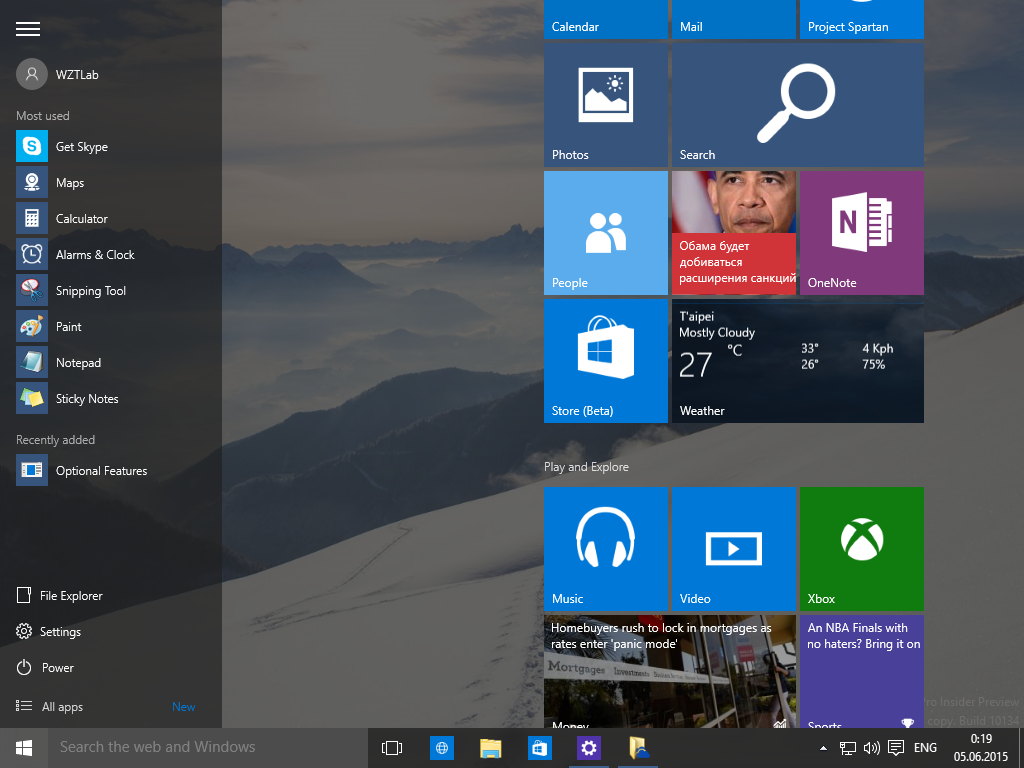Open Task View on the taskbar

(x=392, y=748)
